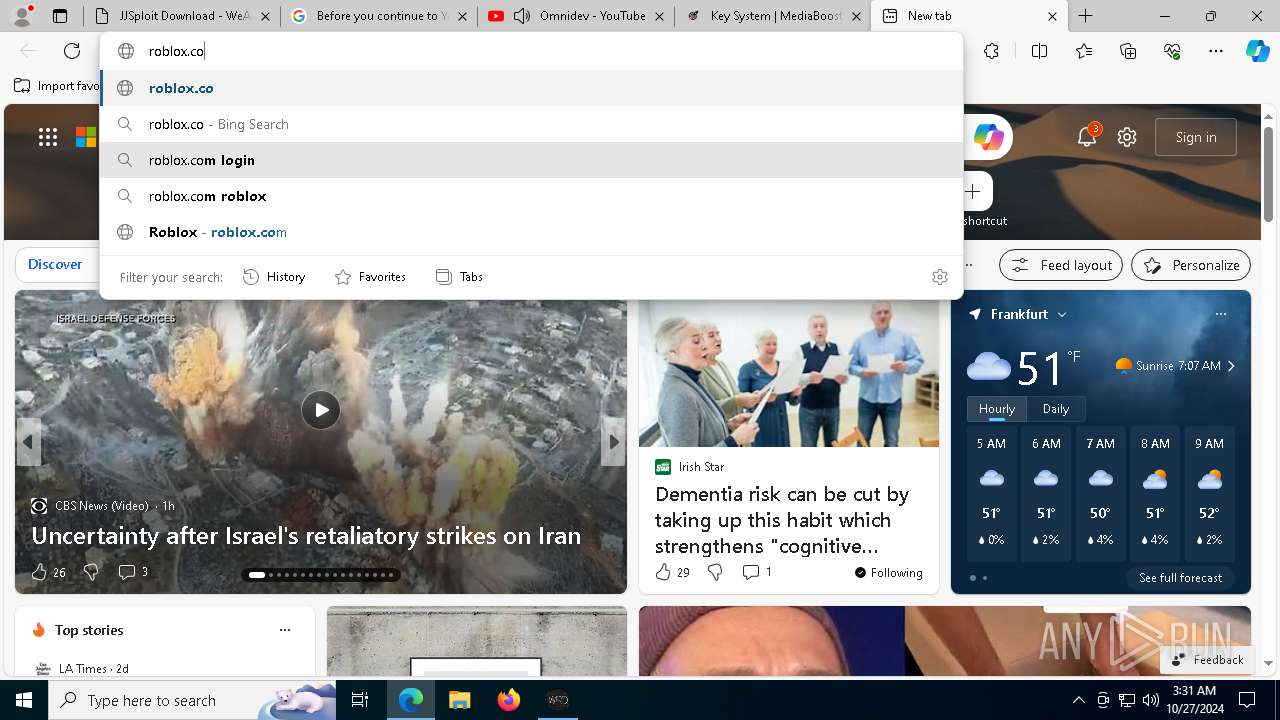Open Settings and more ellipsis menu
This screenshot has width=1280, height=720.
click(1216, 51)
